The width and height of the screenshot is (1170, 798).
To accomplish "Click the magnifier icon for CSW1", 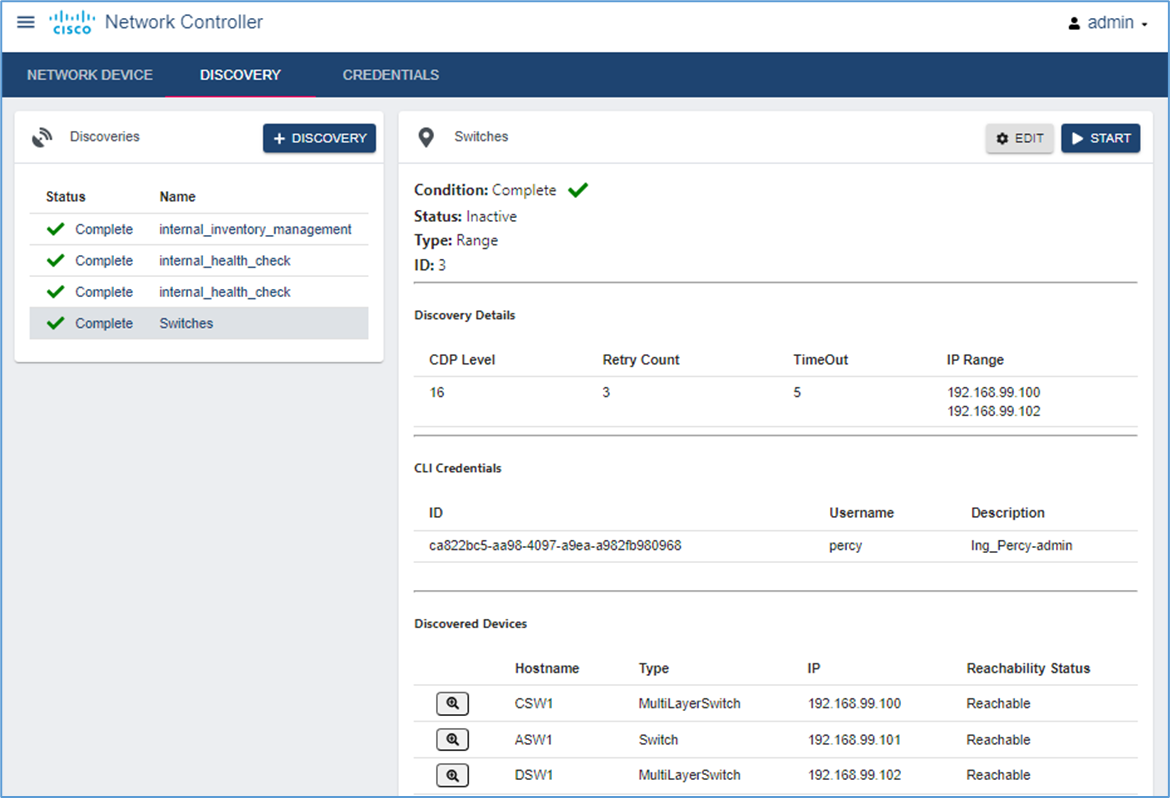I will pos(453,704).
